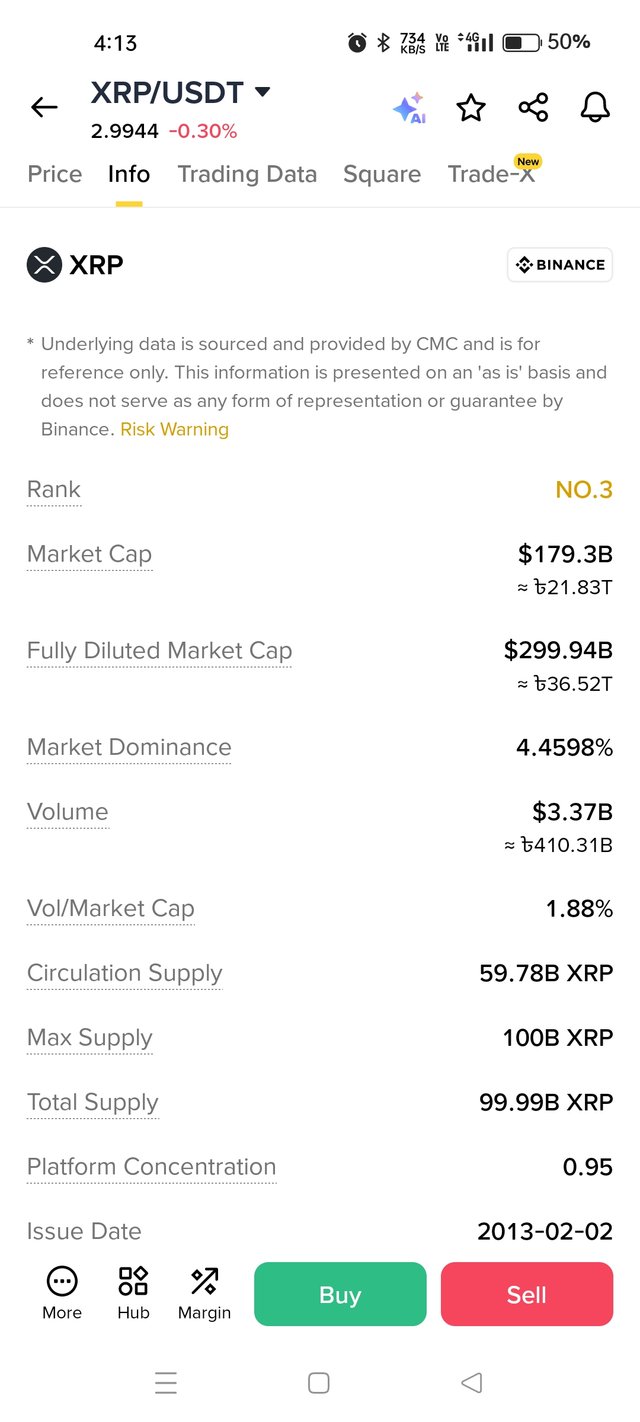
Task: Open the AI assistant sparkle icon
Action: [409, 108]
